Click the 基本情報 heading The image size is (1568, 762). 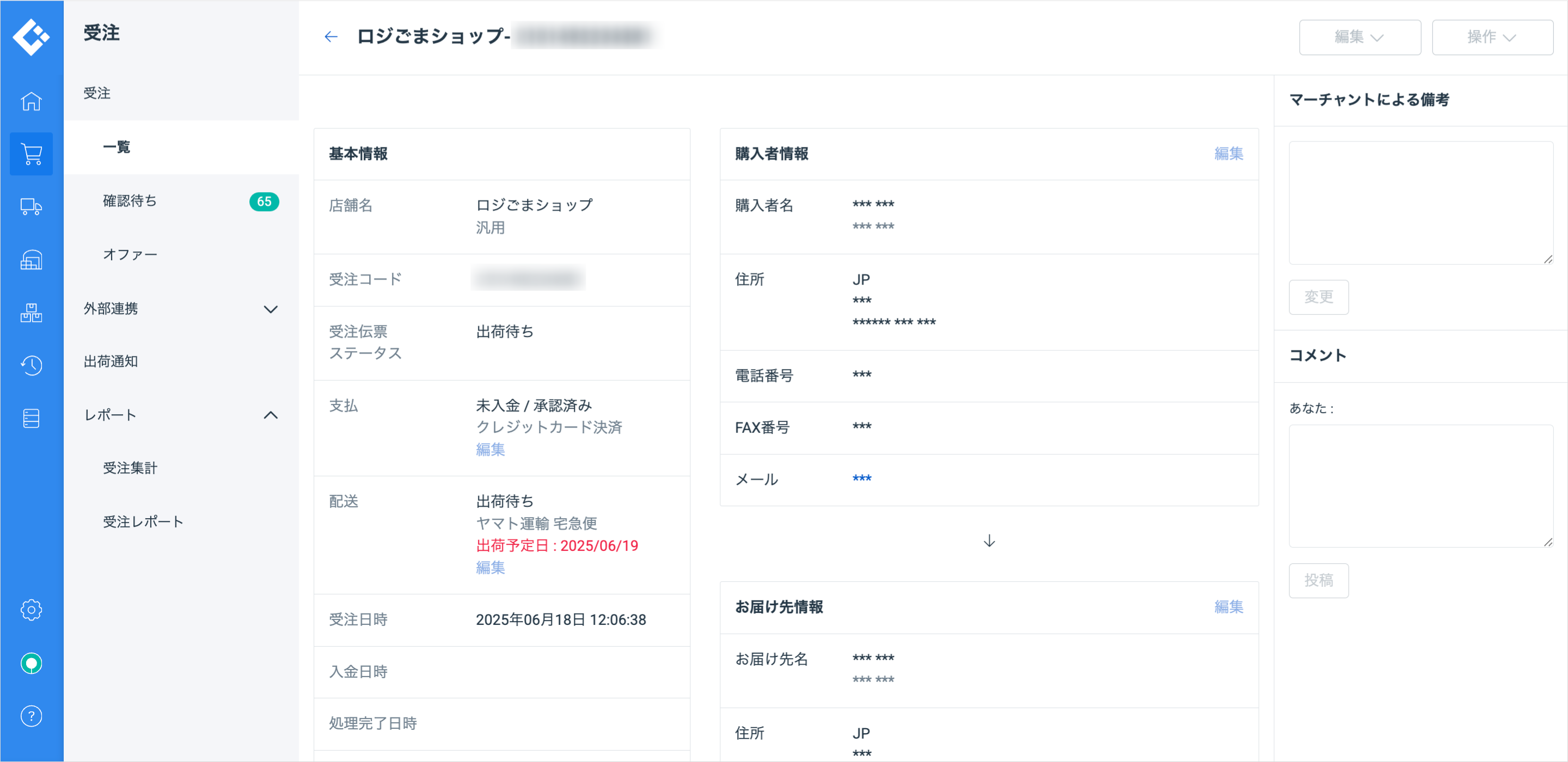click(x=358, y=153)
